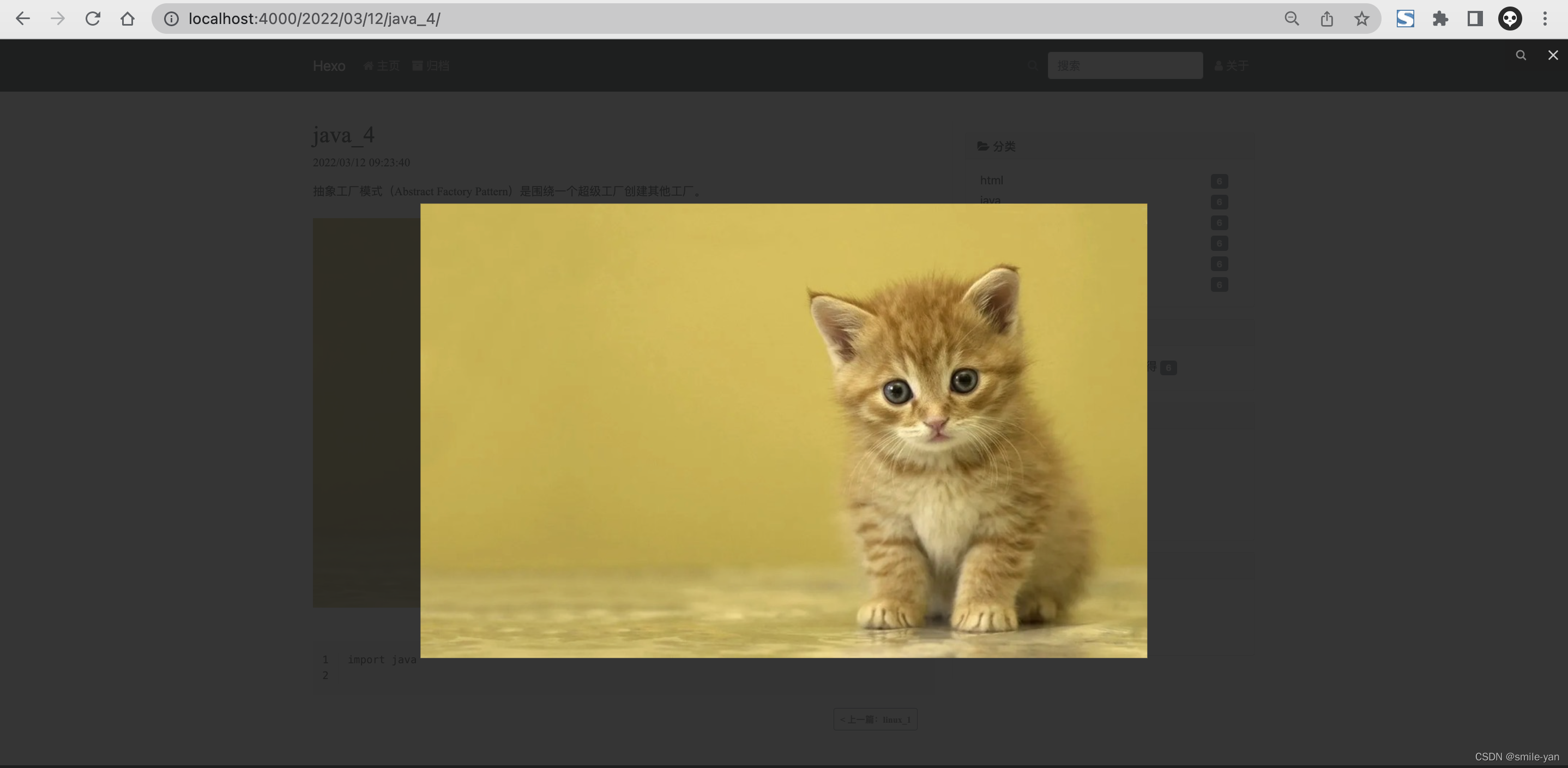
Task: Click the address bar URL
Action: [x=314, y=19]
